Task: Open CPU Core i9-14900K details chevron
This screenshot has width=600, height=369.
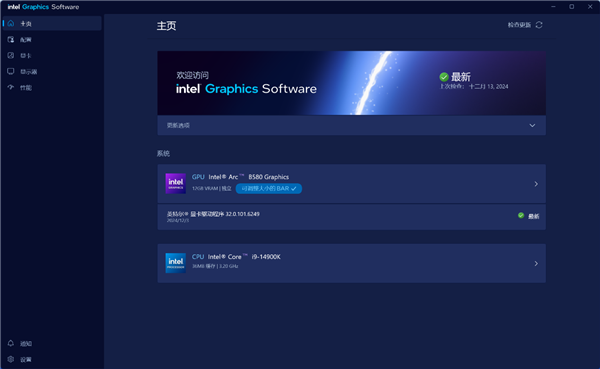Action: 536,263
